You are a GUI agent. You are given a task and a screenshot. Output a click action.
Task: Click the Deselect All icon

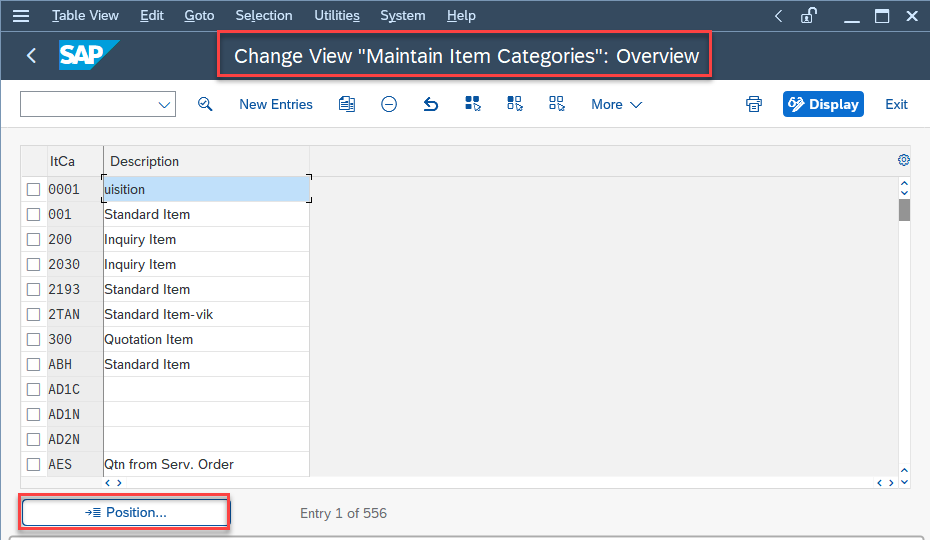556,104
